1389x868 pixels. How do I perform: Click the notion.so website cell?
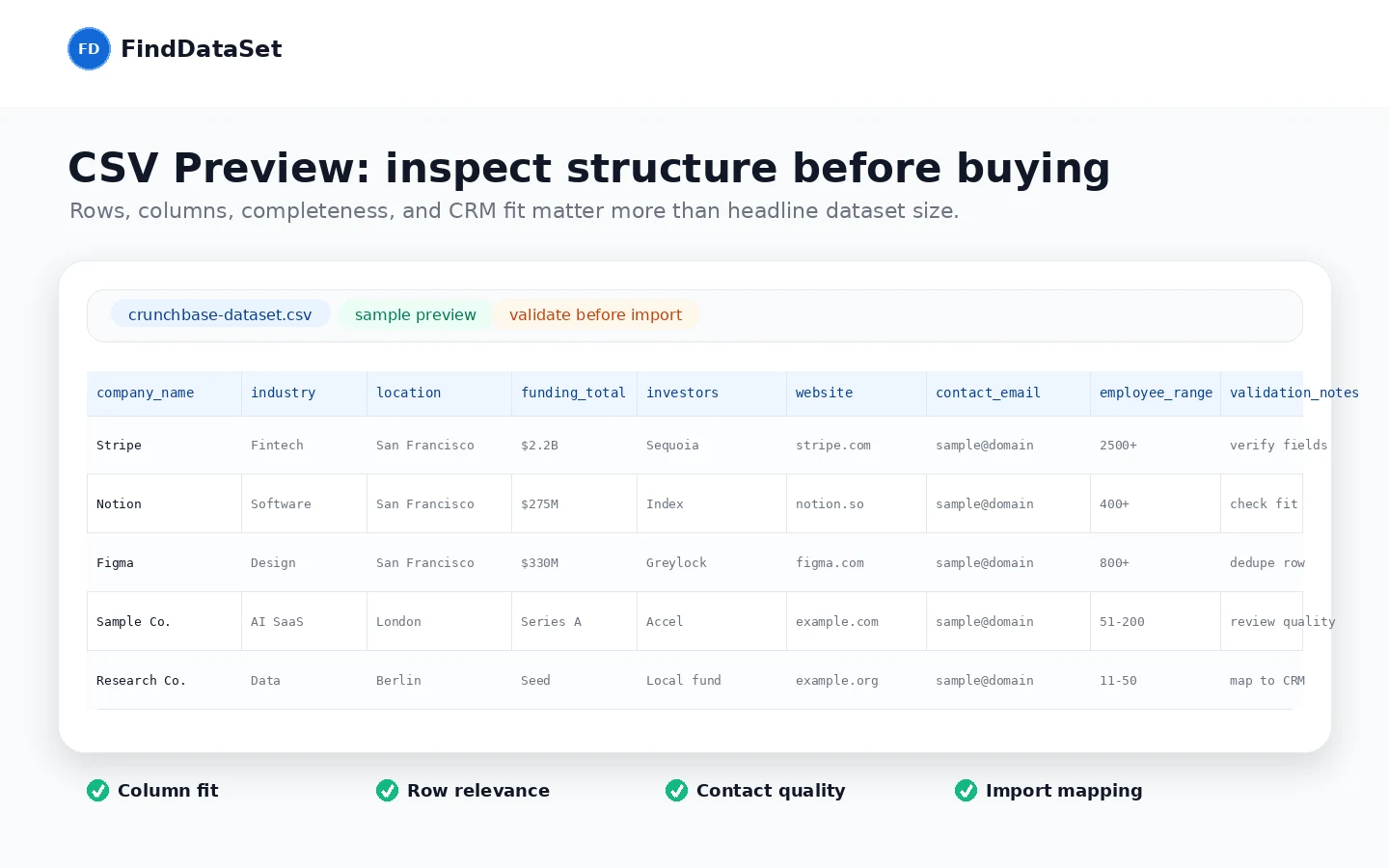pos(856,503)
